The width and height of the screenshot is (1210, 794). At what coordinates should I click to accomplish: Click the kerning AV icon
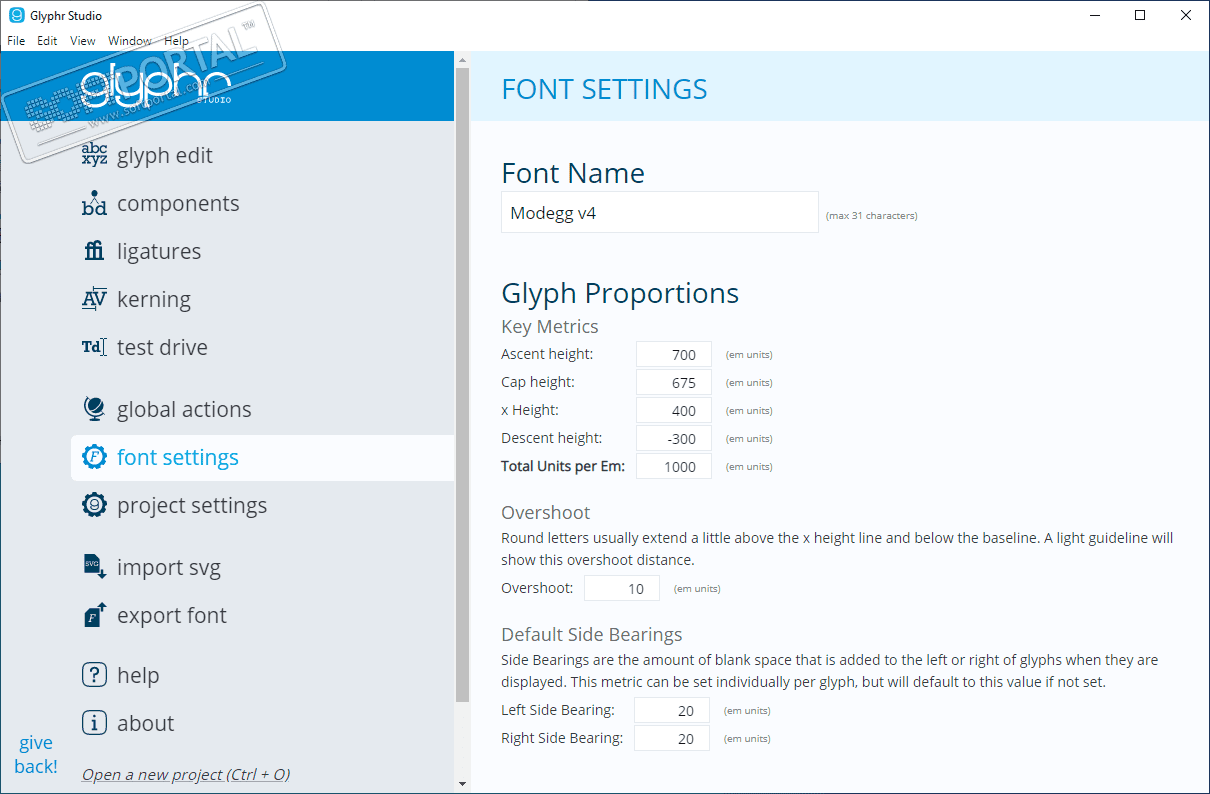pos(94,299)
